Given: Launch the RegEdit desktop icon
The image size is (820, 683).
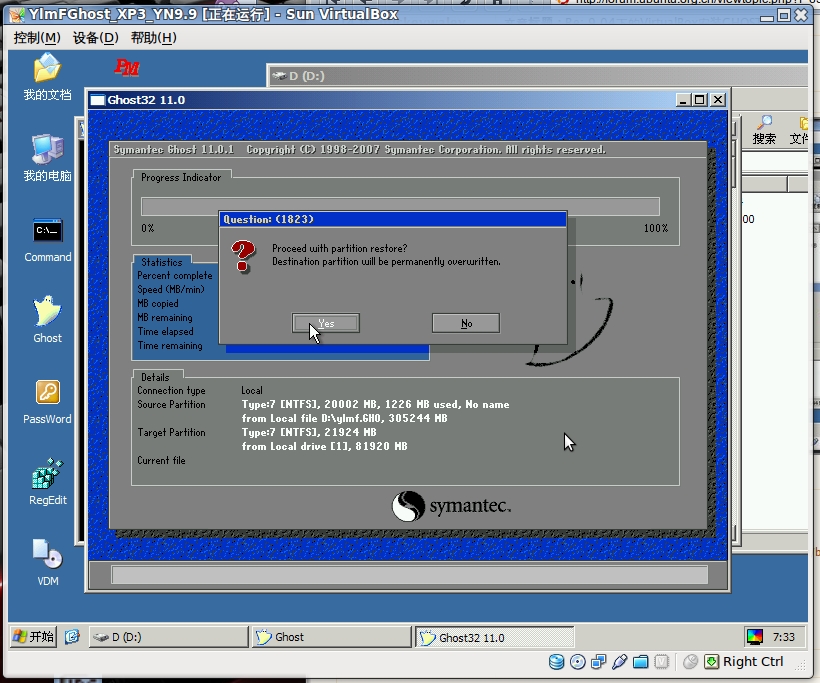Looking at the screenshot, I should pos(48,482).
